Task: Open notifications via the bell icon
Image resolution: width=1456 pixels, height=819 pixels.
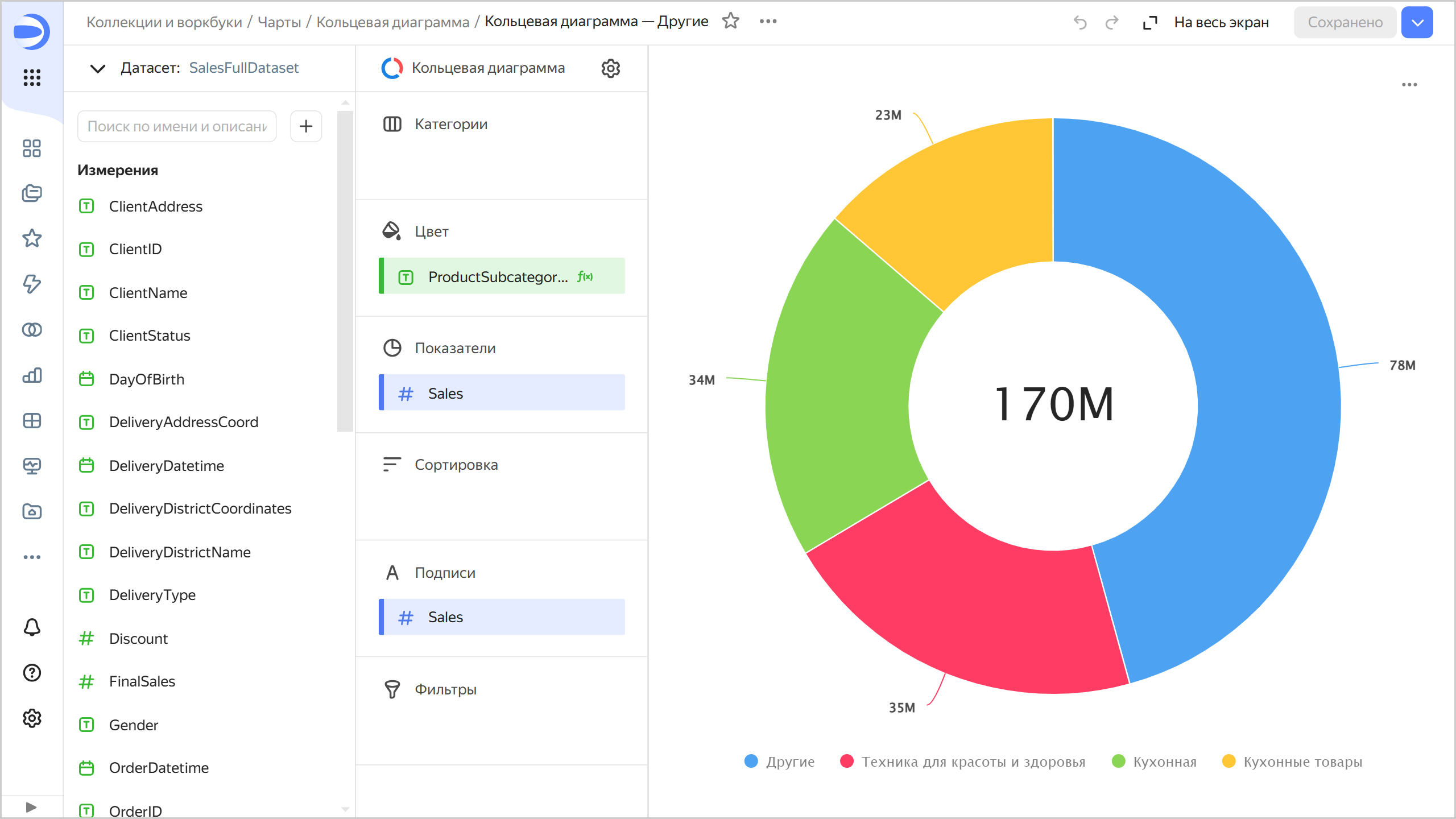Action: (x=32, y=627)
